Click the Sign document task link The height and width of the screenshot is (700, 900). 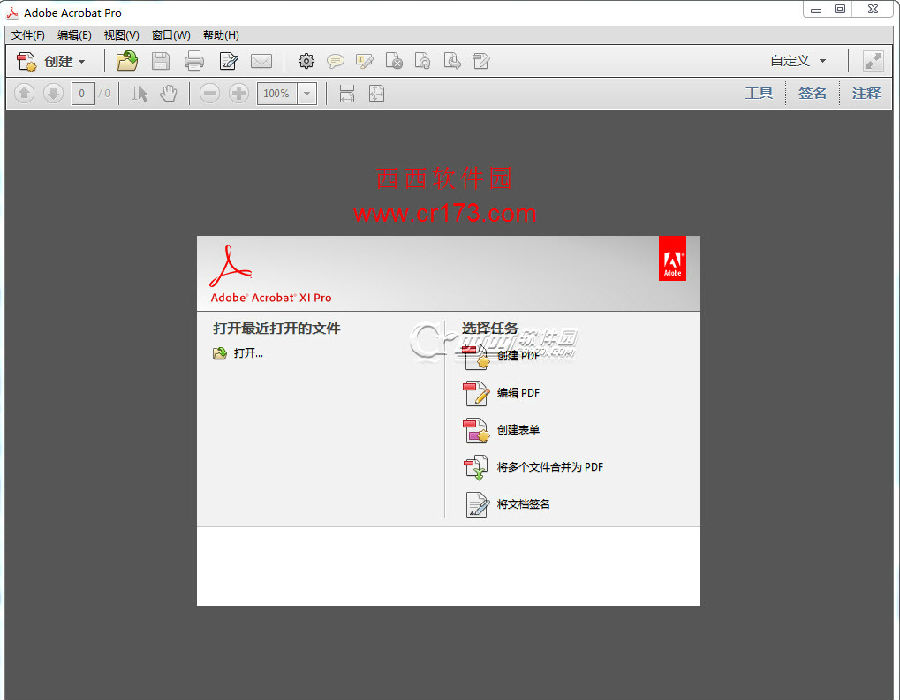point(523,504)
